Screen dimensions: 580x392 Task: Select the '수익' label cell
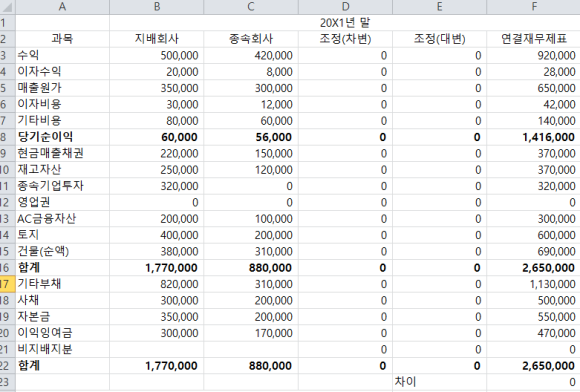[x=62, y=55]
